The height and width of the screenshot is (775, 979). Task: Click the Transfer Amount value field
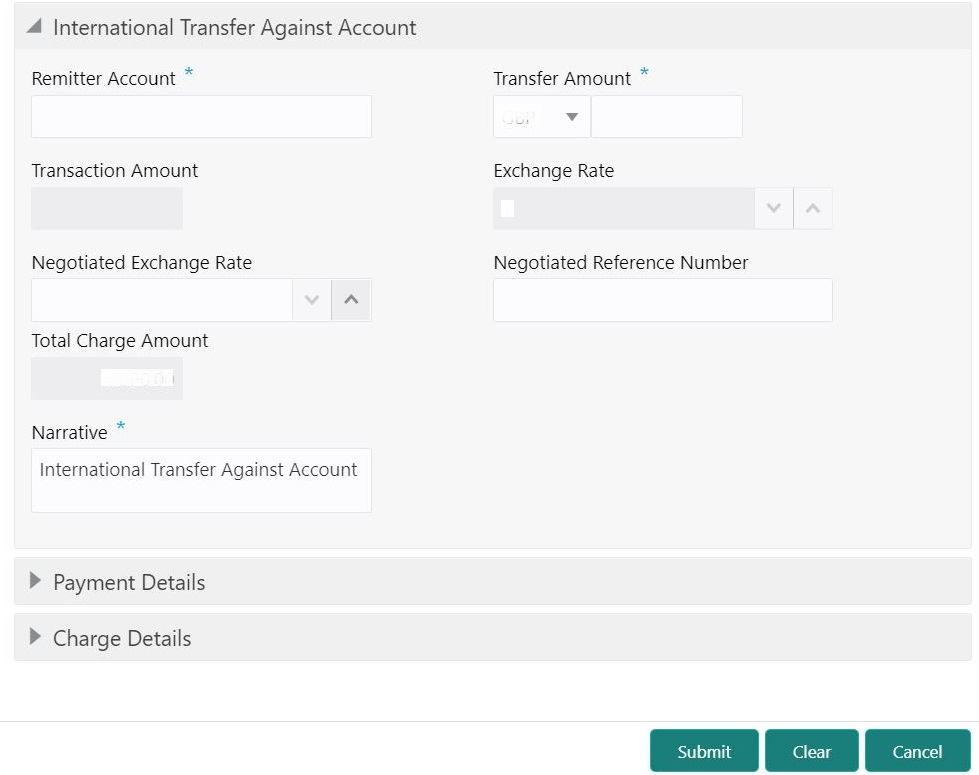667,117
